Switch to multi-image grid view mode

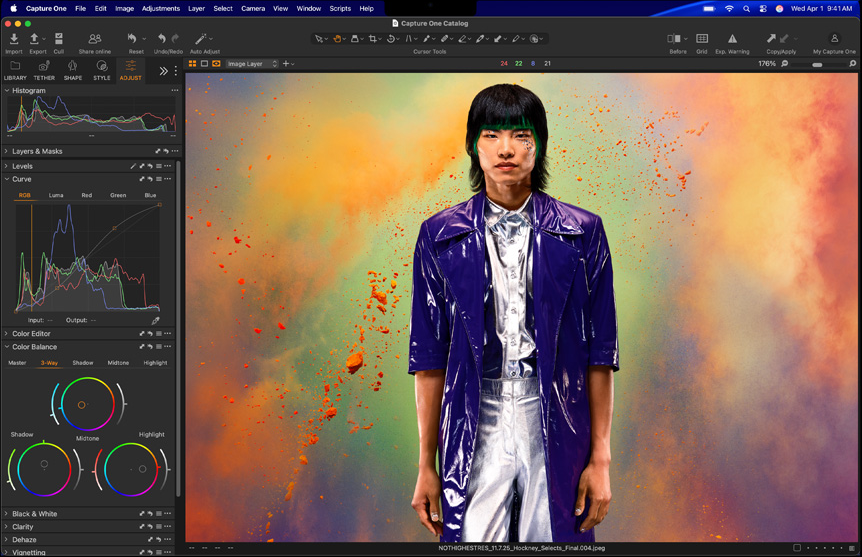(192, 64)
